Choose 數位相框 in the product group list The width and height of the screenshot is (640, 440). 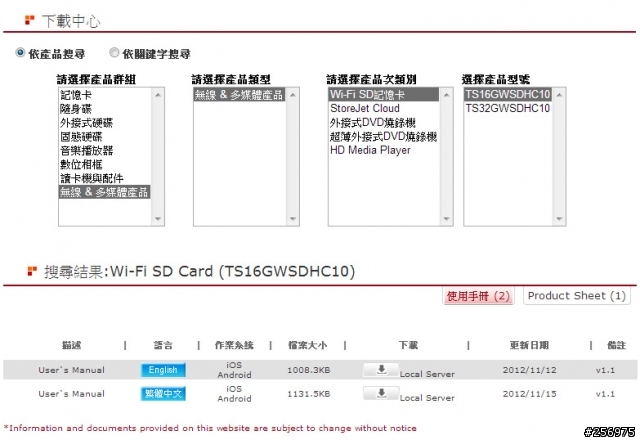click(x=104, y=164)
